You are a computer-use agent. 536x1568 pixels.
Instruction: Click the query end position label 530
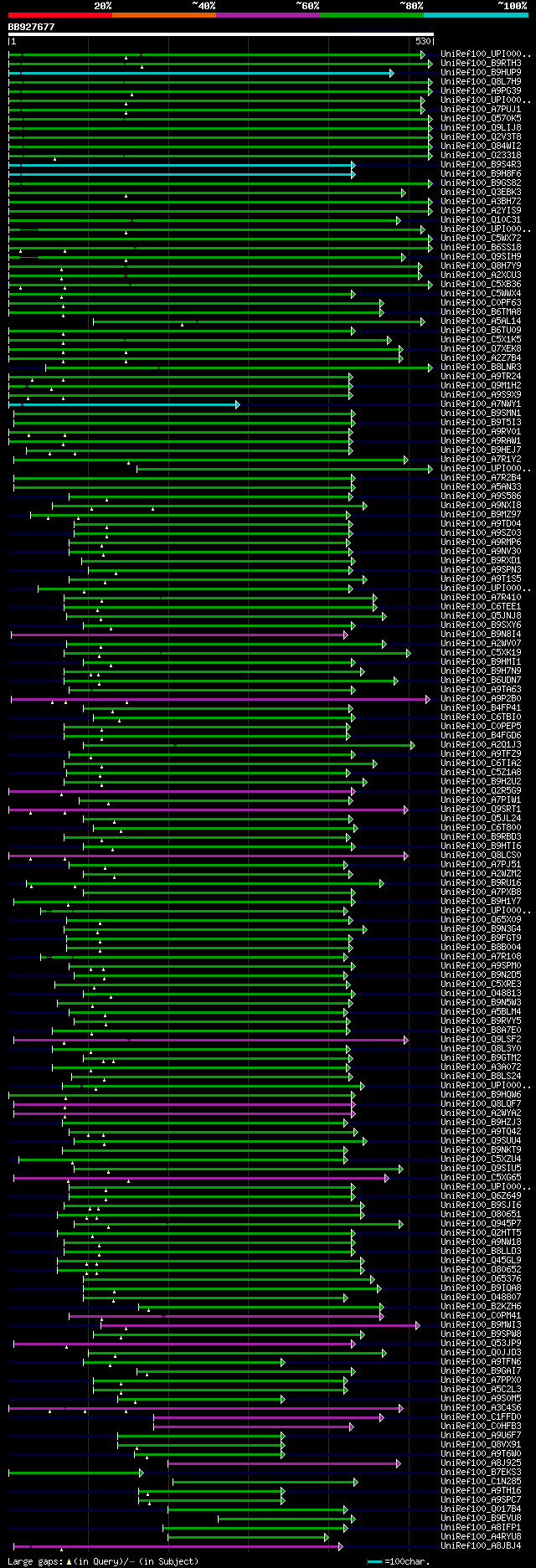coord(423,41)
